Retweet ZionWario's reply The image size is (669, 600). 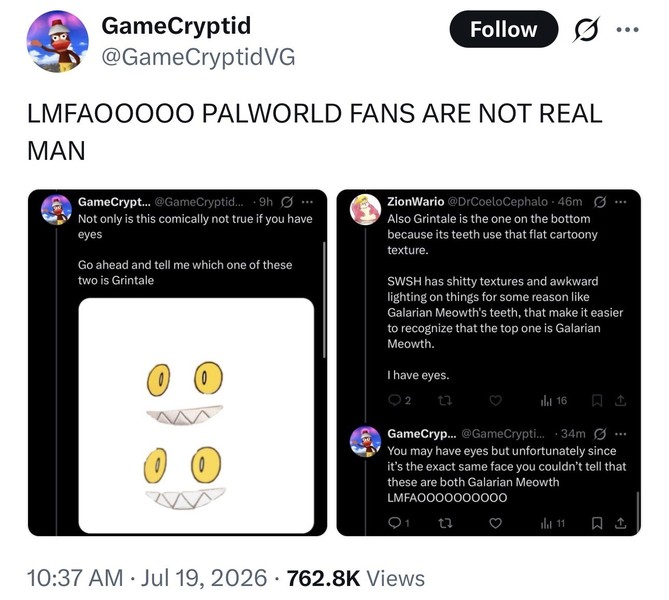(x=445, y=400)
